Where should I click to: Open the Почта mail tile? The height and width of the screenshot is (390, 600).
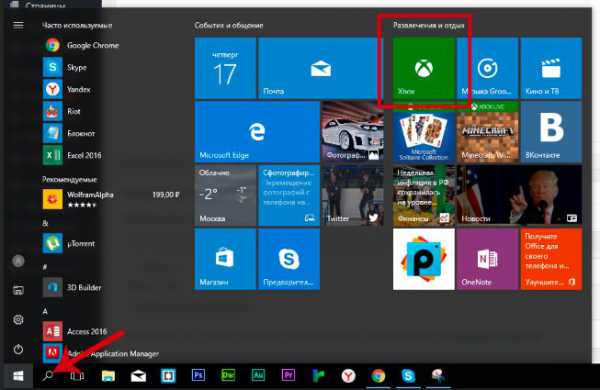pos(321,68)
